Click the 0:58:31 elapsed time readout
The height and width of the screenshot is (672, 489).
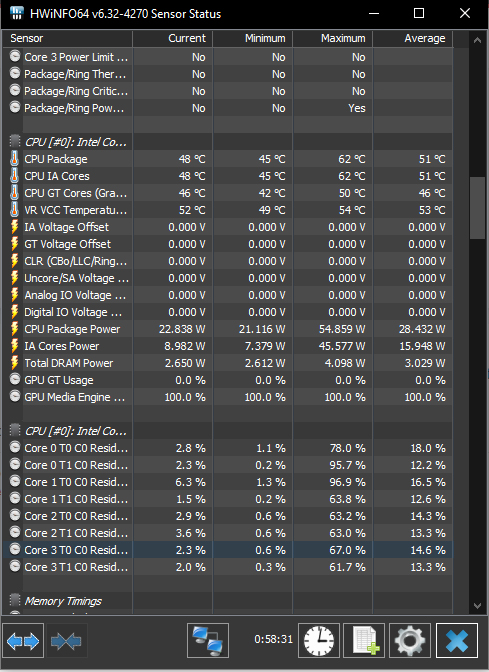[x=273, y=639]
